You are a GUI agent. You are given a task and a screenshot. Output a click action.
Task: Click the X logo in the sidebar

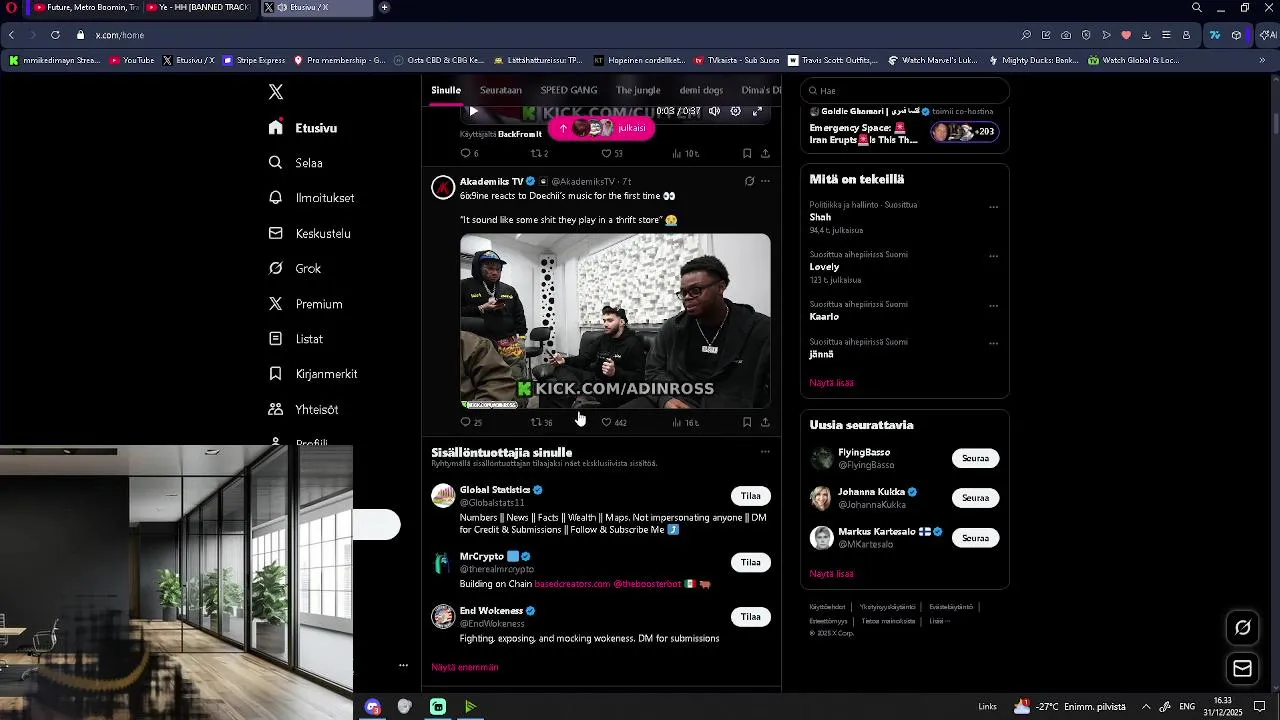[x=276, y=92]
